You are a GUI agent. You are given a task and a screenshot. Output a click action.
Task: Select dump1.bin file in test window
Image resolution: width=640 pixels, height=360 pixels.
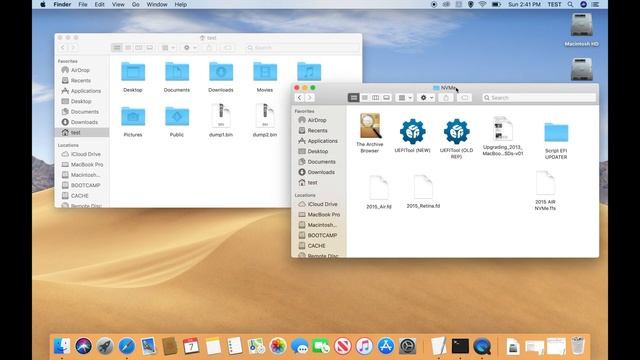[221, 116]
